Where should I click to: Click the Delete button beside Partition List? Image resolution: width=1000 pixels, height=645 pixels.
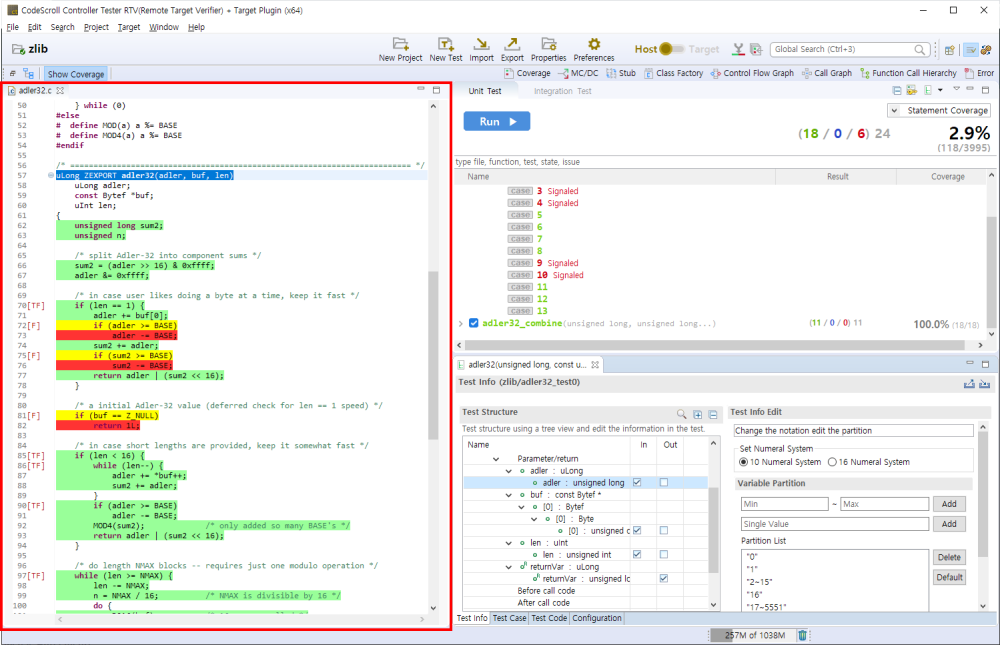[949, 557]
